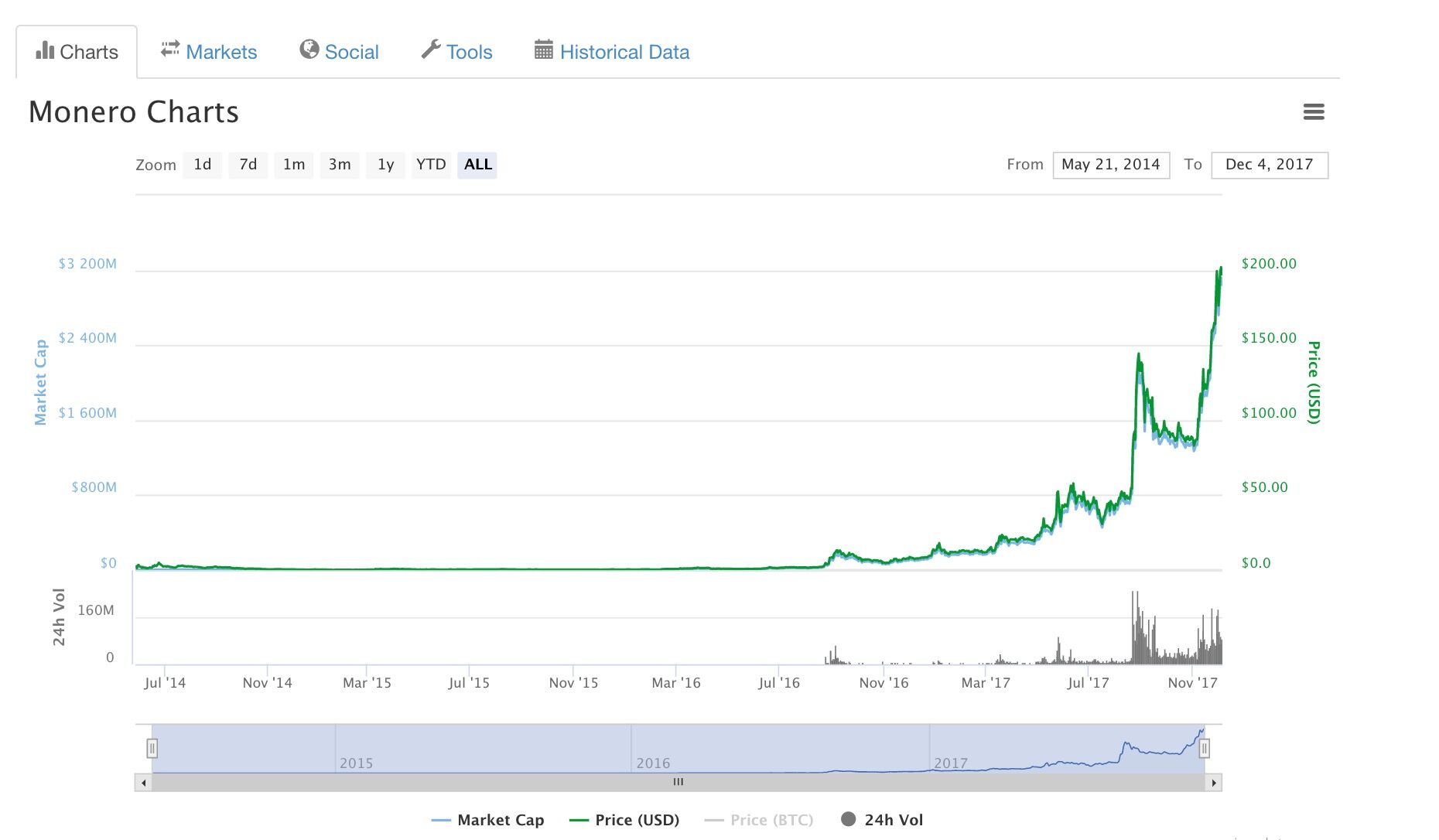Open the Charts tab

point(77,52)
